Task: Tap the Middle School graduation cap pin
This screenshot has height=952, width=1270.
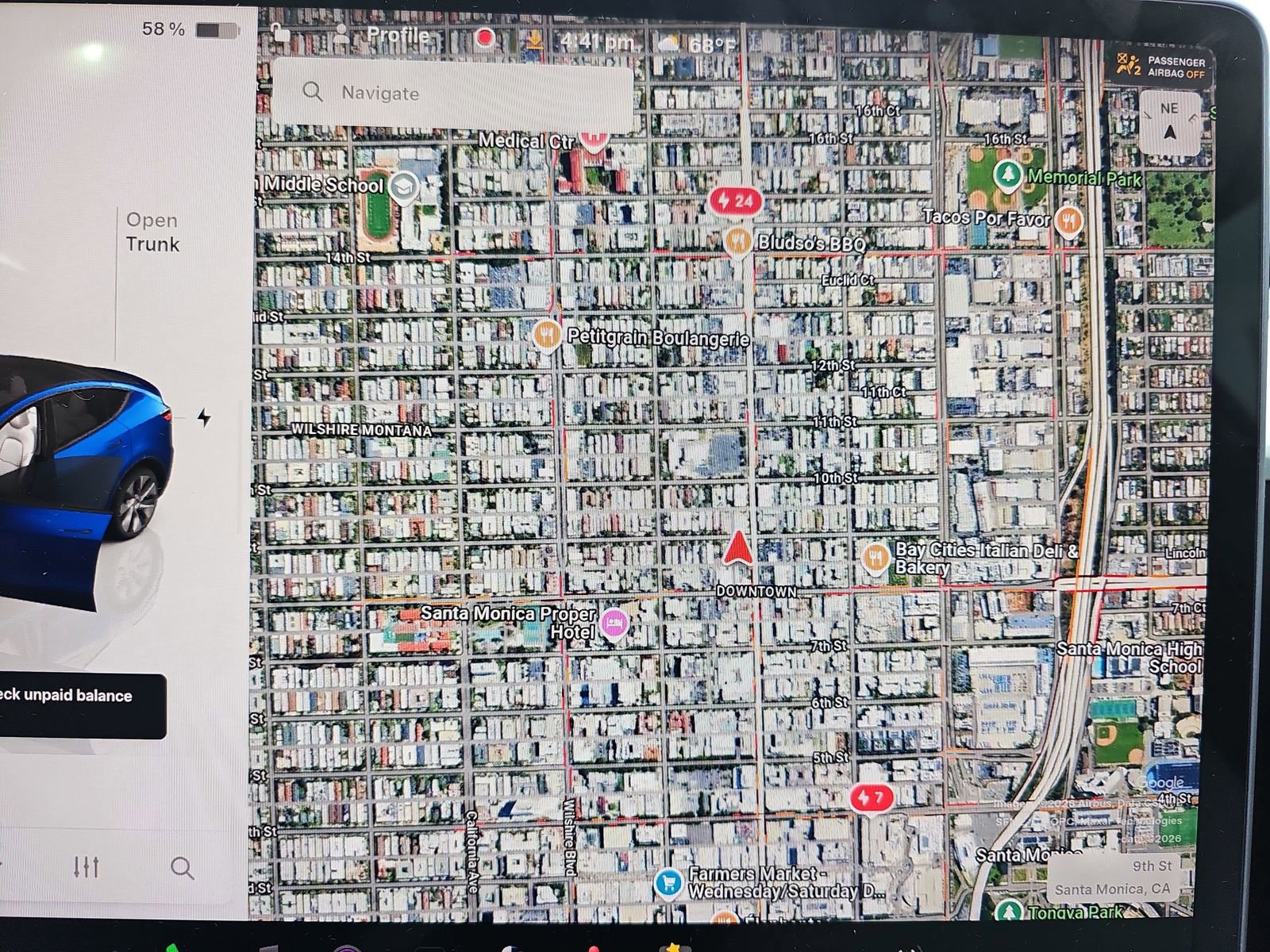Action: (x=404, y=186)
